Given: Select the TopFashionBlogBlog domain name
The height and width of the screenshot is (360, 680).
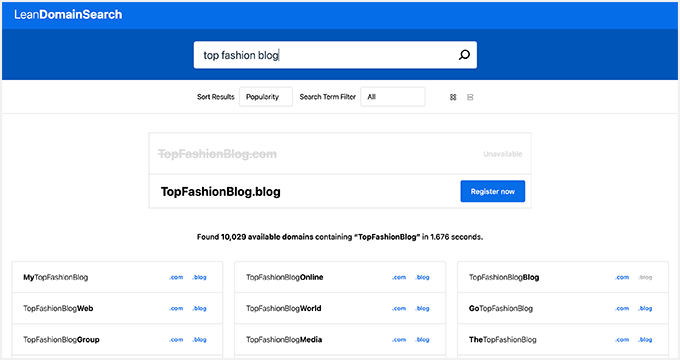Looking at the screenshot, I should coord(504,277).
